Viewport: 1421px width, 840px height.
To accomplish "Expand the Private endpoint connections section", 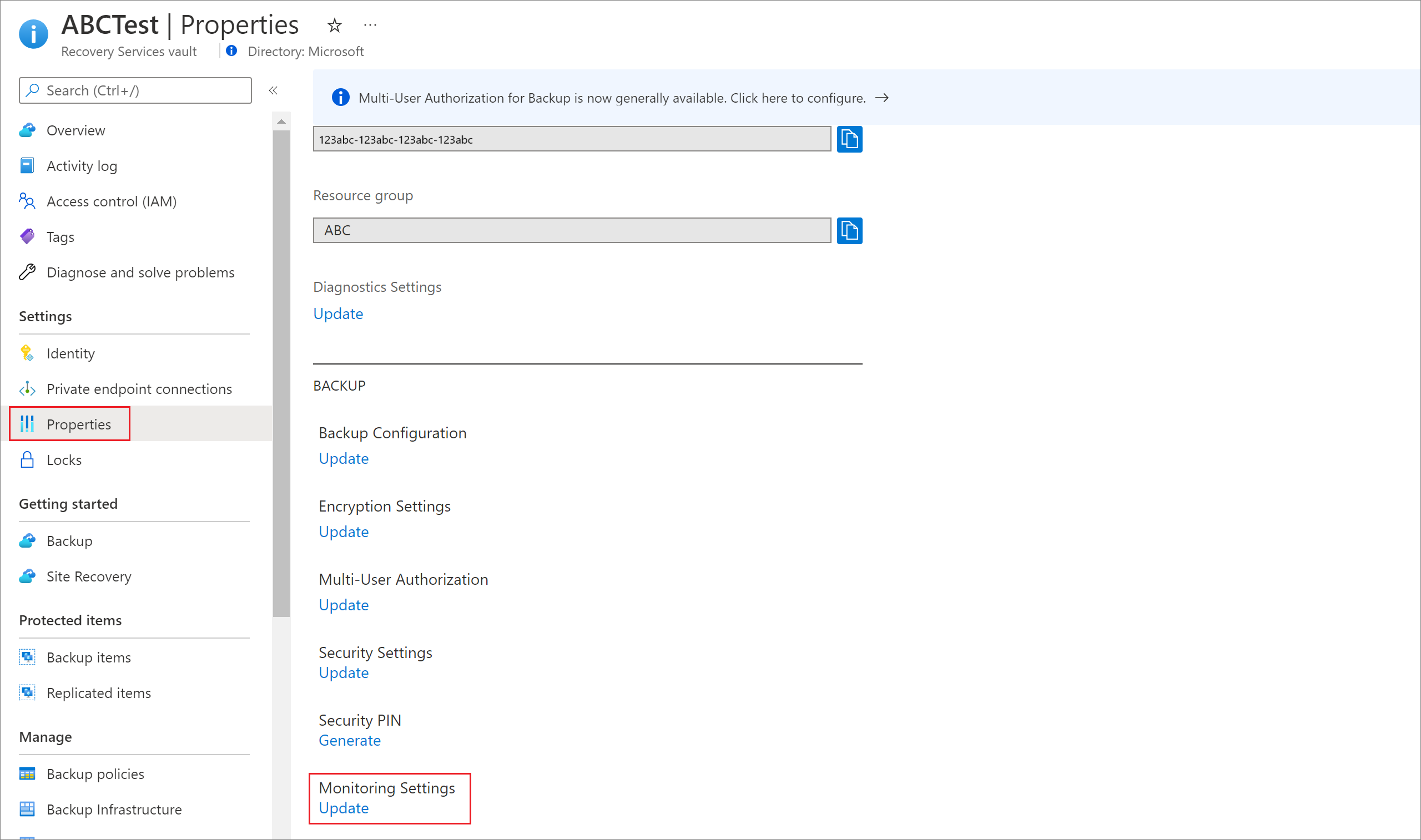I will (x=140, y=388).
